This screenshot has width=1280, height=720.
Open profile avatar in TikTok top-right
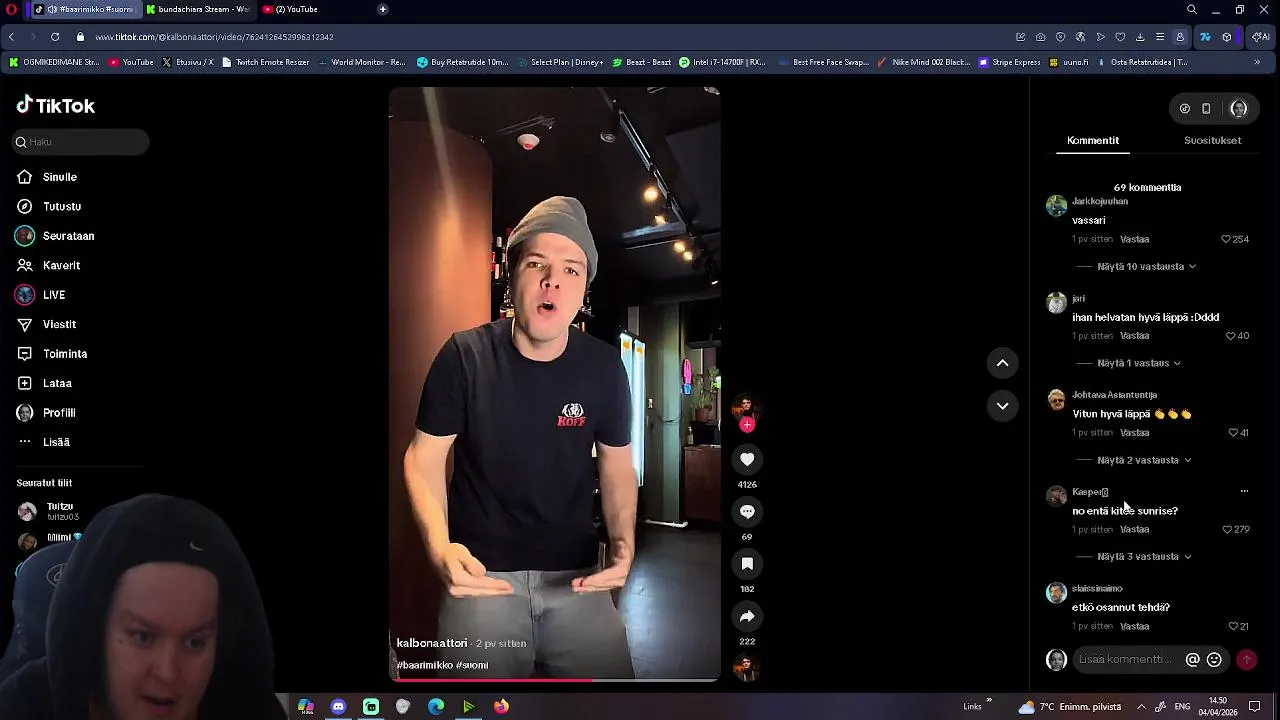click(1238, 108)
